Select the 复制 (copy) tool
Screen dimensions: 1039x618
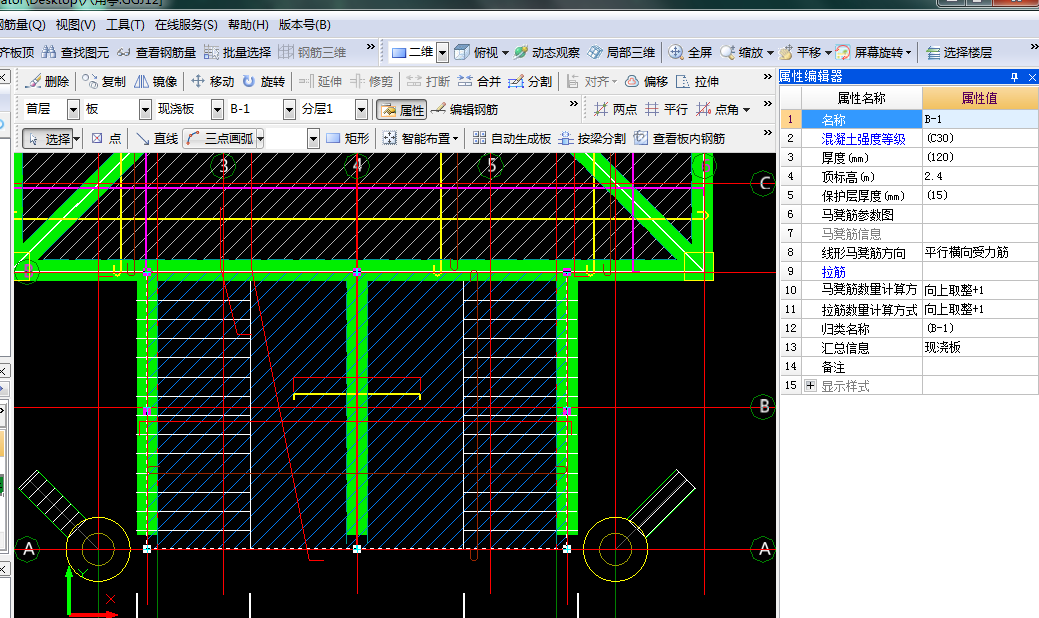pyautogui.click(x=104, y=81)
